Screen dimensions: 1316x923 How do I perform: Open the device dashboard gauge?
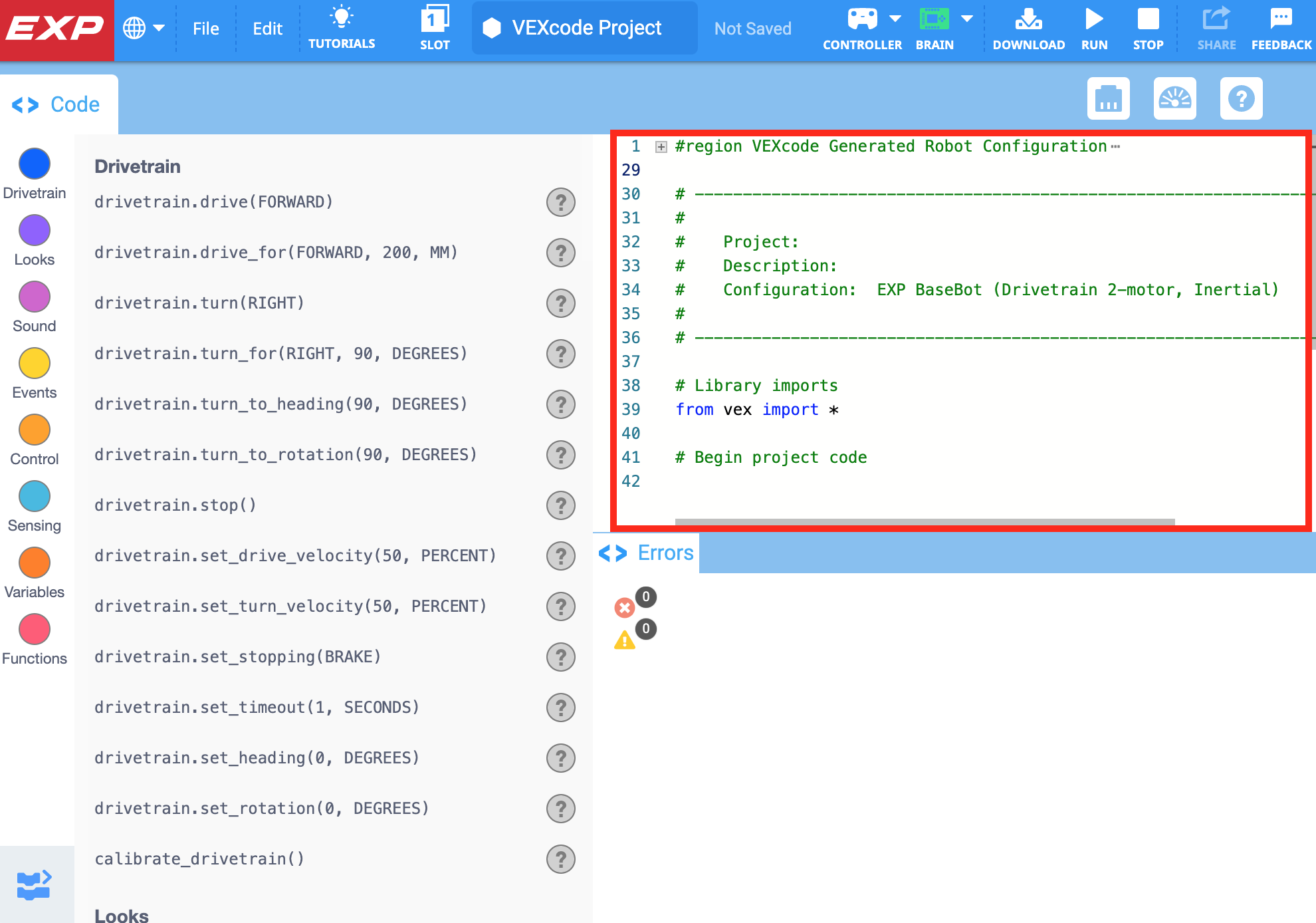(x=1174, y=98)
